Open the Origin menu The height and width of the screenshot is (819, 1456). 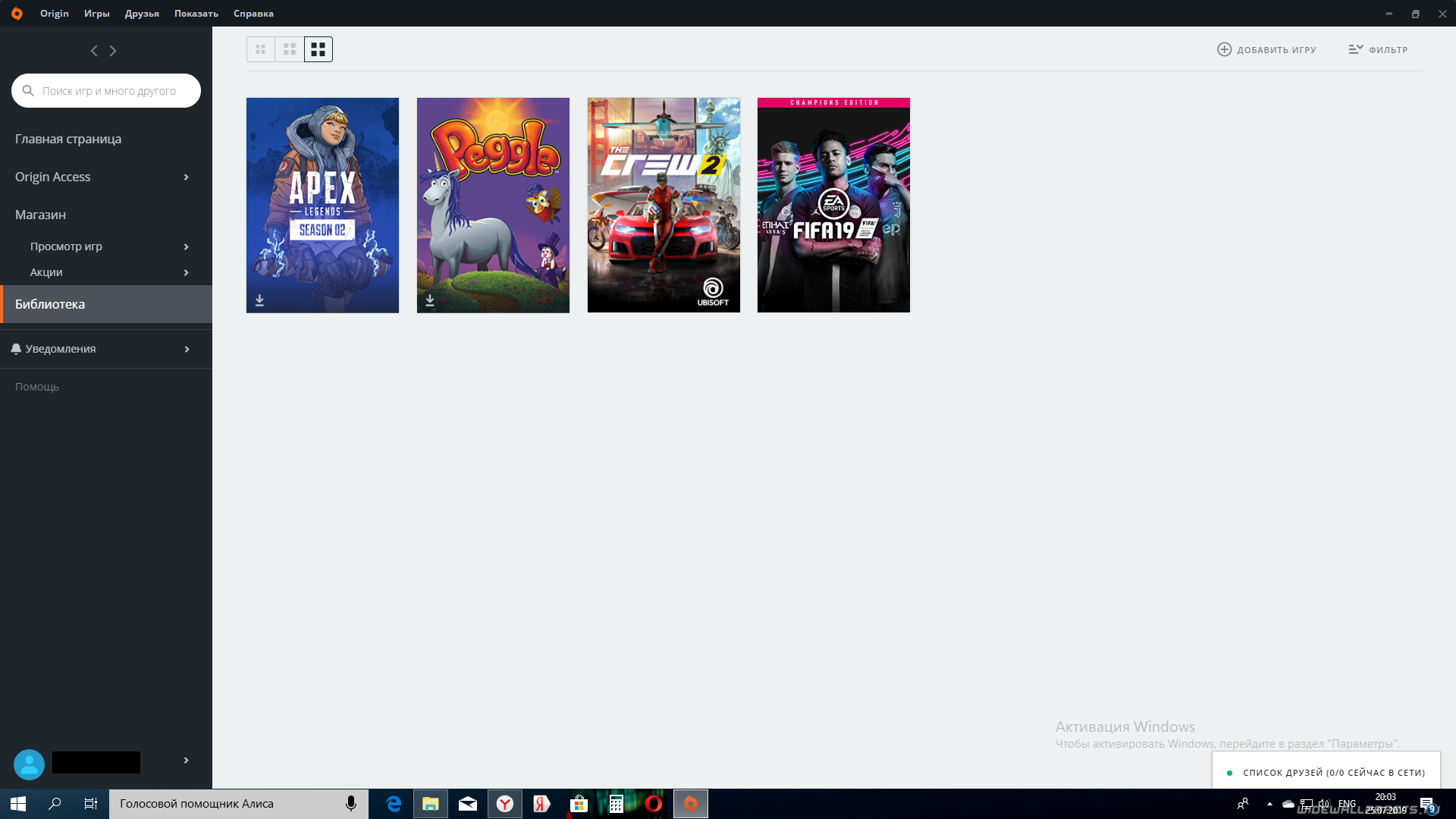coord(55,14)
